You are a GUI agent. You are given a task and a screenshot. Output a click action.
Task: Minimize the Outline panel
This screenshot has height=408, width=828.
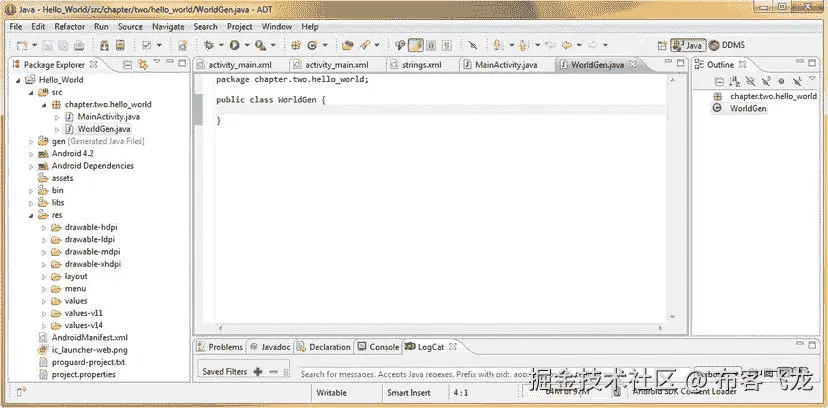pyautogui.click(x=802, y=63)
